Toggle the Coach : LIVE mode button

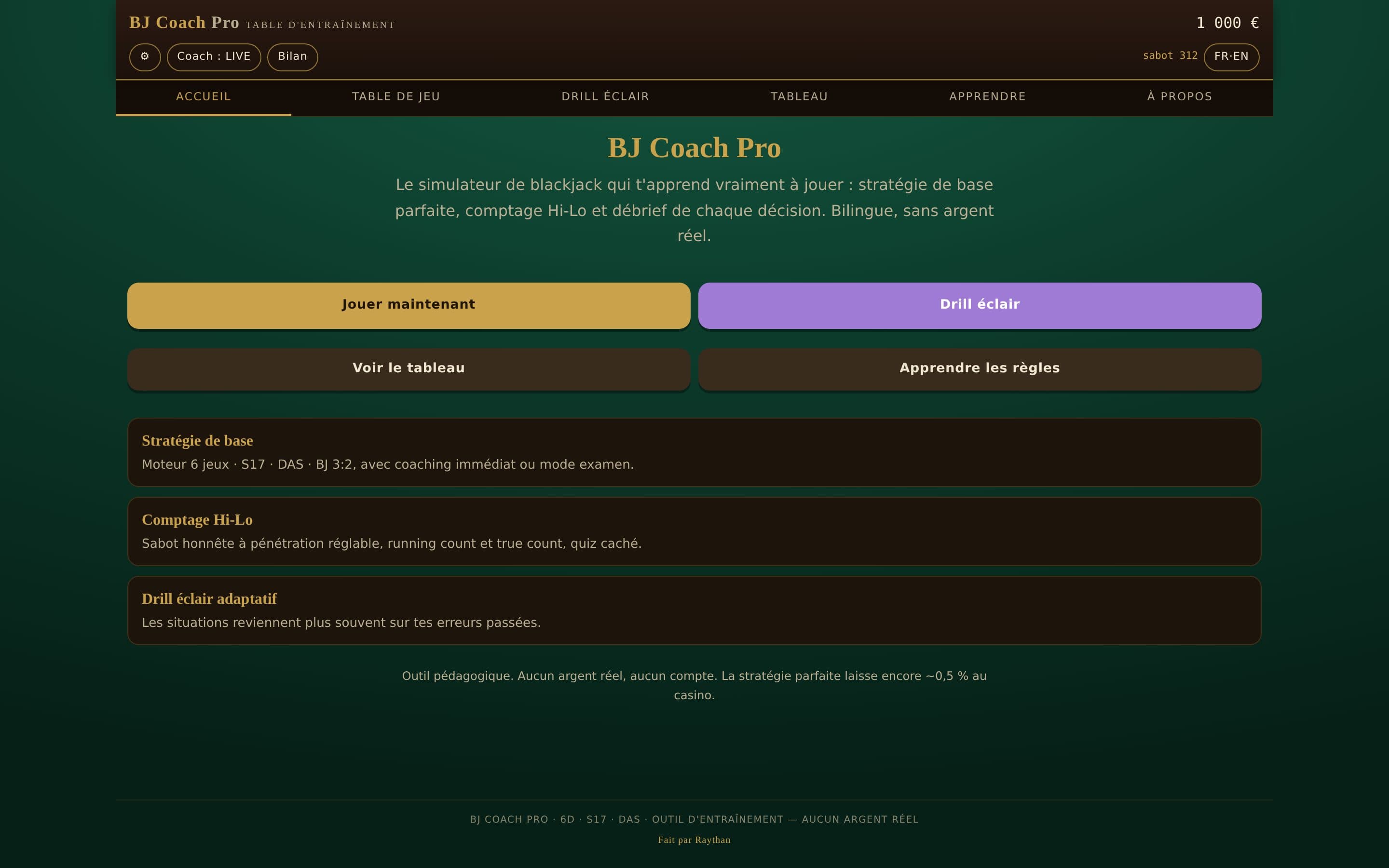(214, 57)
